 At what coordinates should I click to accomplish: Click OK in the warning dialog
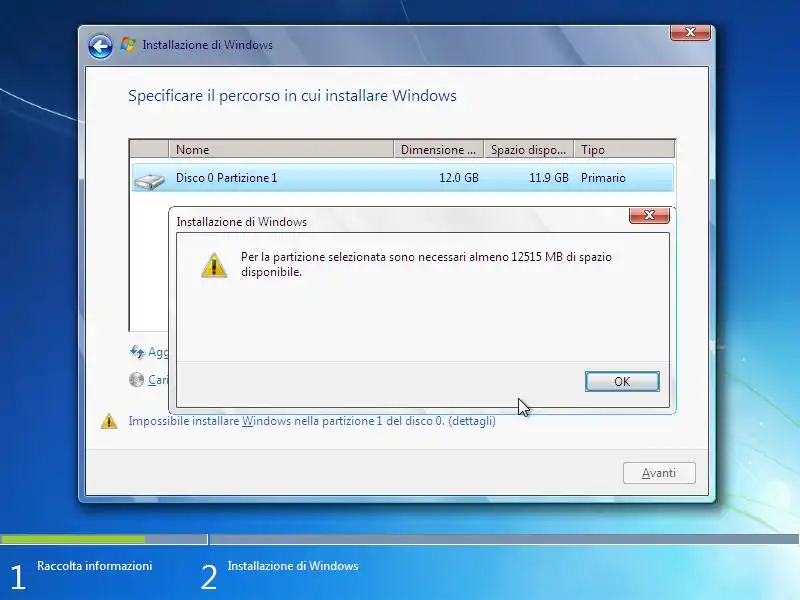pos(622,382)
